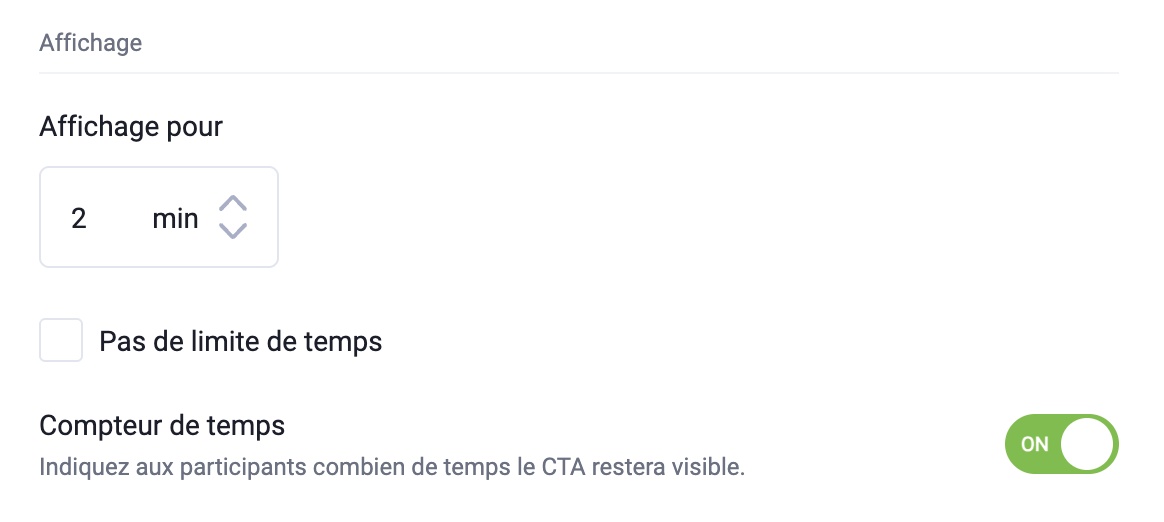Click the duration number field showing 2

(x=80, y=218)
